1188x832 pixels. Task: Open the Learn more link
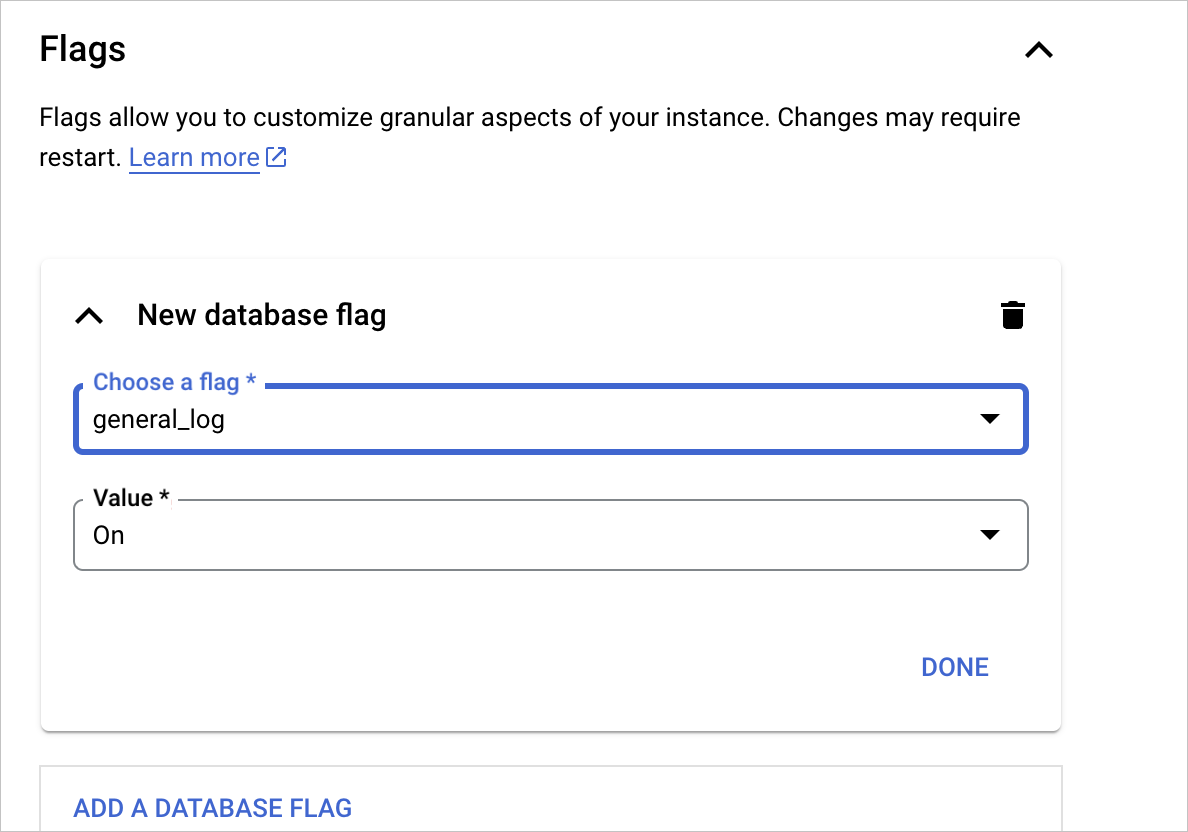pos(194,158)
